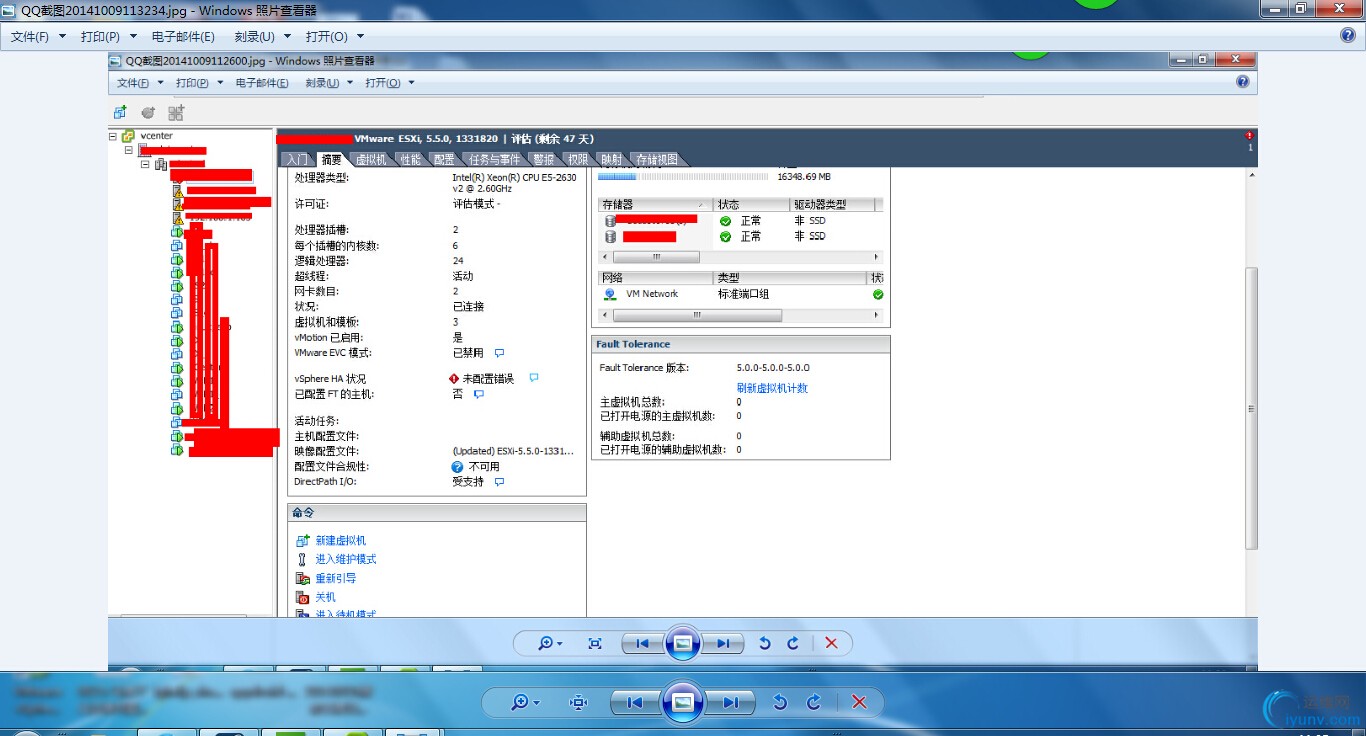Go to previous photo in the inner 112600.jpg viewer
Image resolution: width=1366 pixels, height=736 pixels.
643,644
